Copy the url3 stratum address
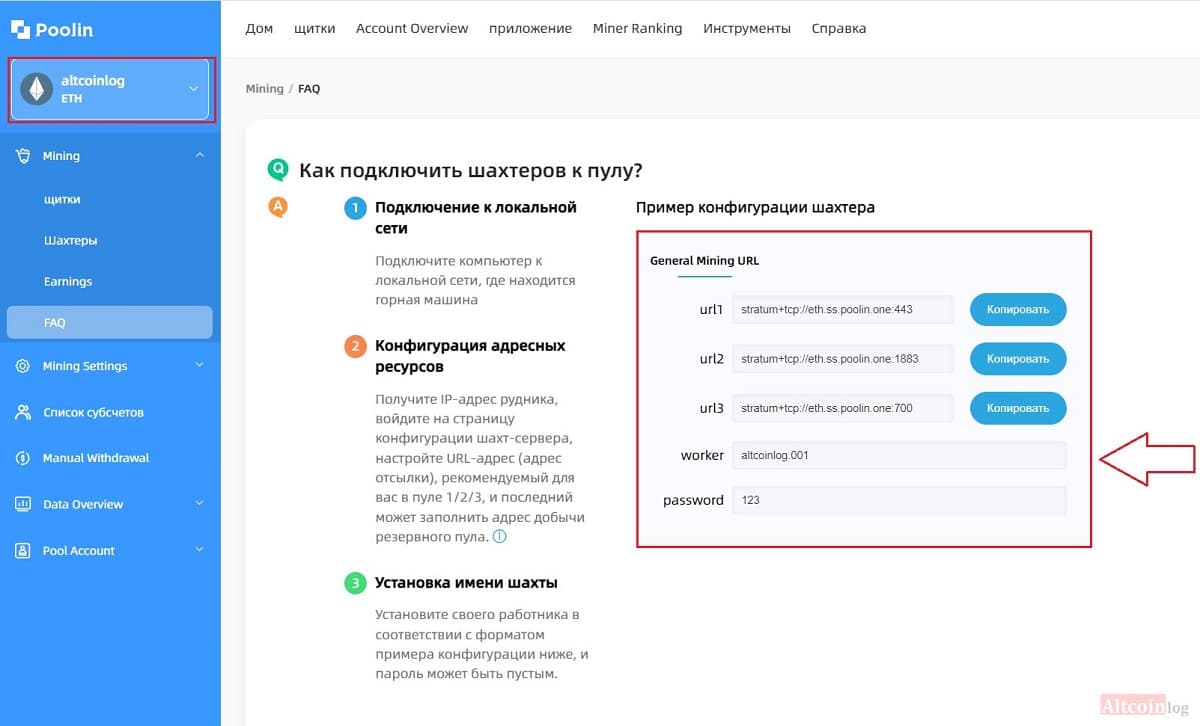Viewport: 1200px width, 726px height. point(1018,408)
